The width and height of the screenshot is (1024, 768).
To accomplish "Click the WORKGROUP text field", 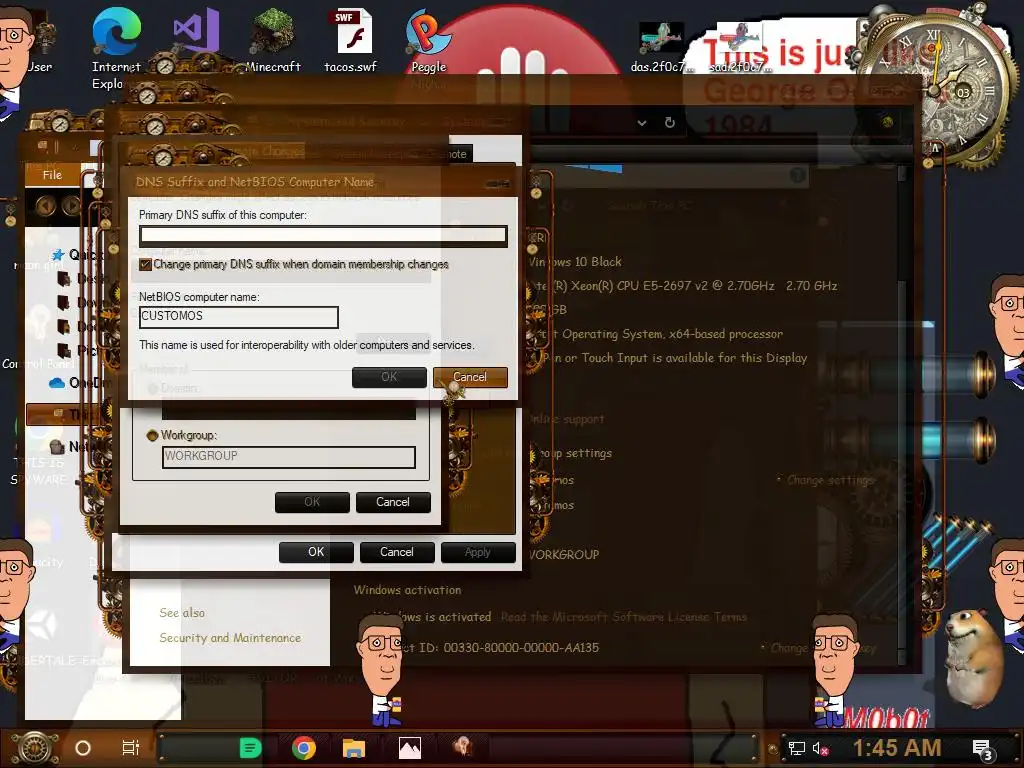I will pyautogui.click(x=289, y=456).
